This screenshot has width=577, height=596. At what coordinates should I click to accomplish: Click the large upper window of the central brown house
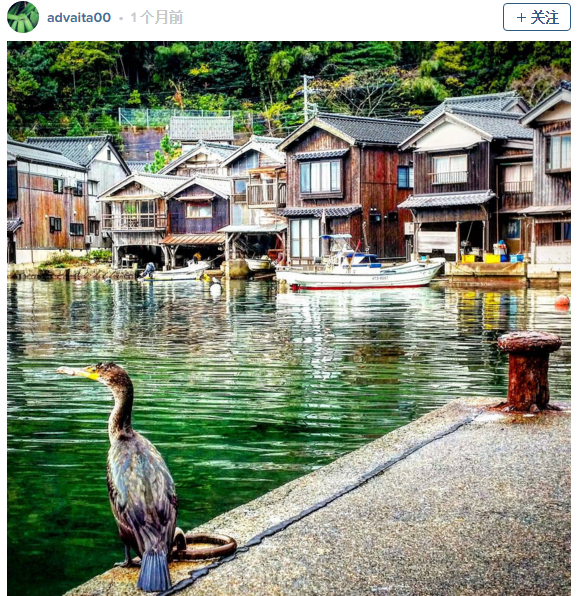320,177
